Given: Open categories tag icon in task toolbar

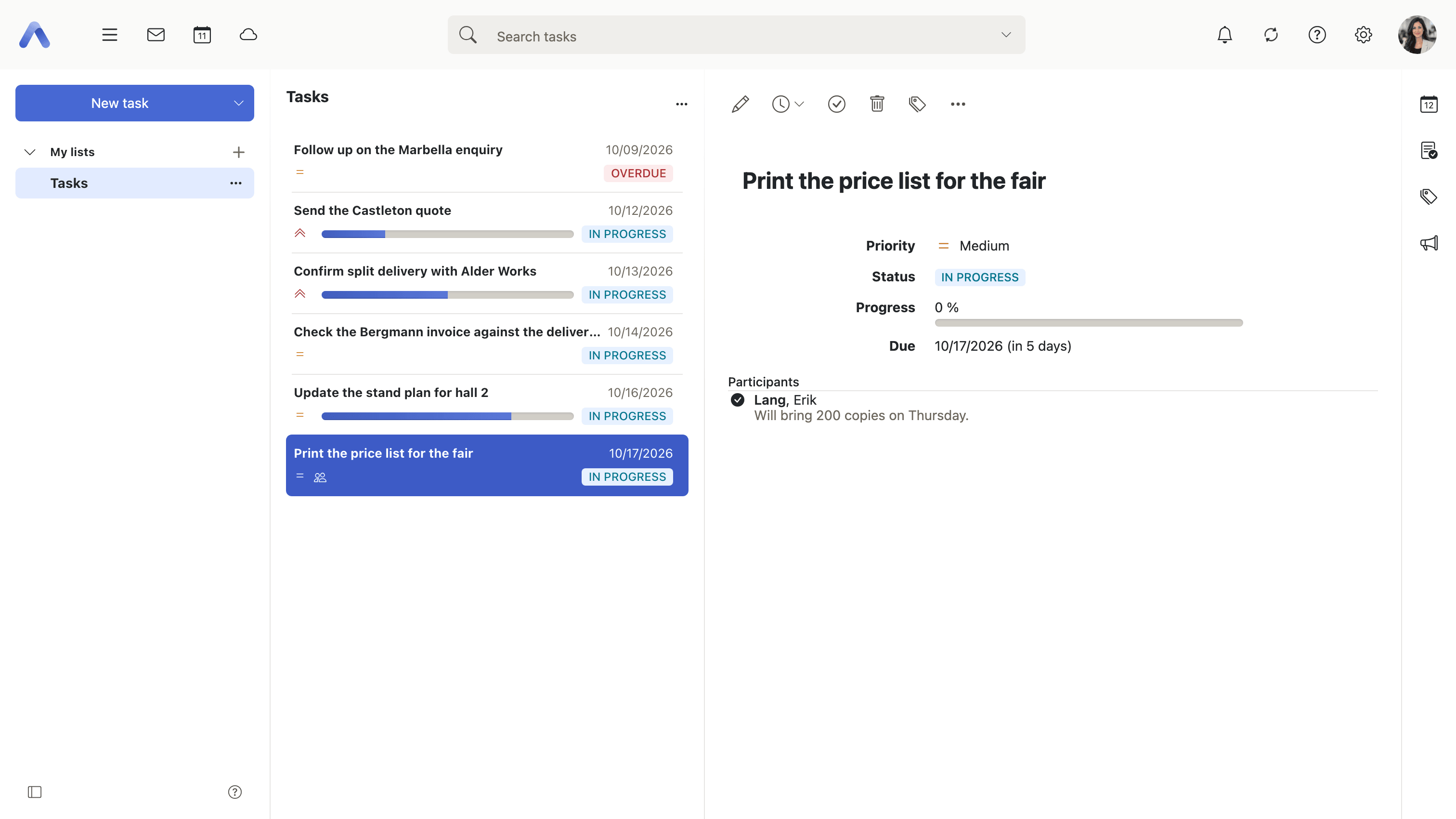Looking at the screenshot, I should point(917,104).
